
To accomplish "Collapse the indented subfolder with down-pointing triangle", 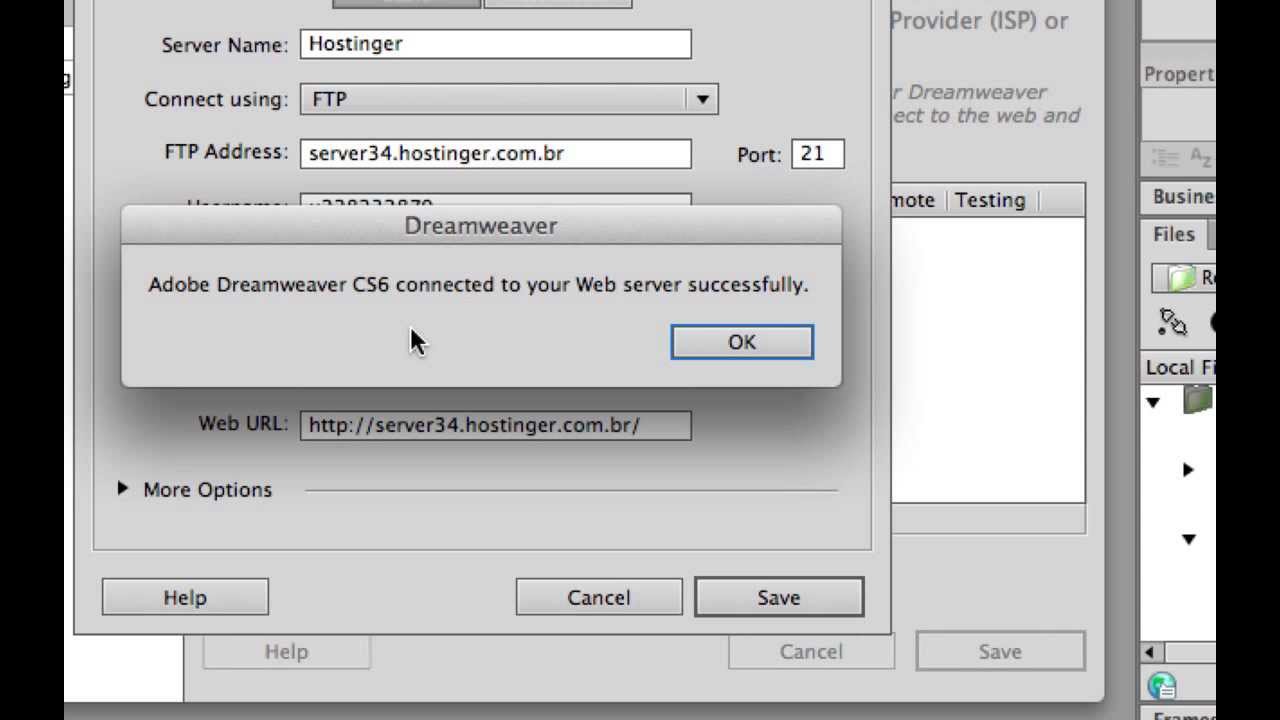I will pos(1188,539).
